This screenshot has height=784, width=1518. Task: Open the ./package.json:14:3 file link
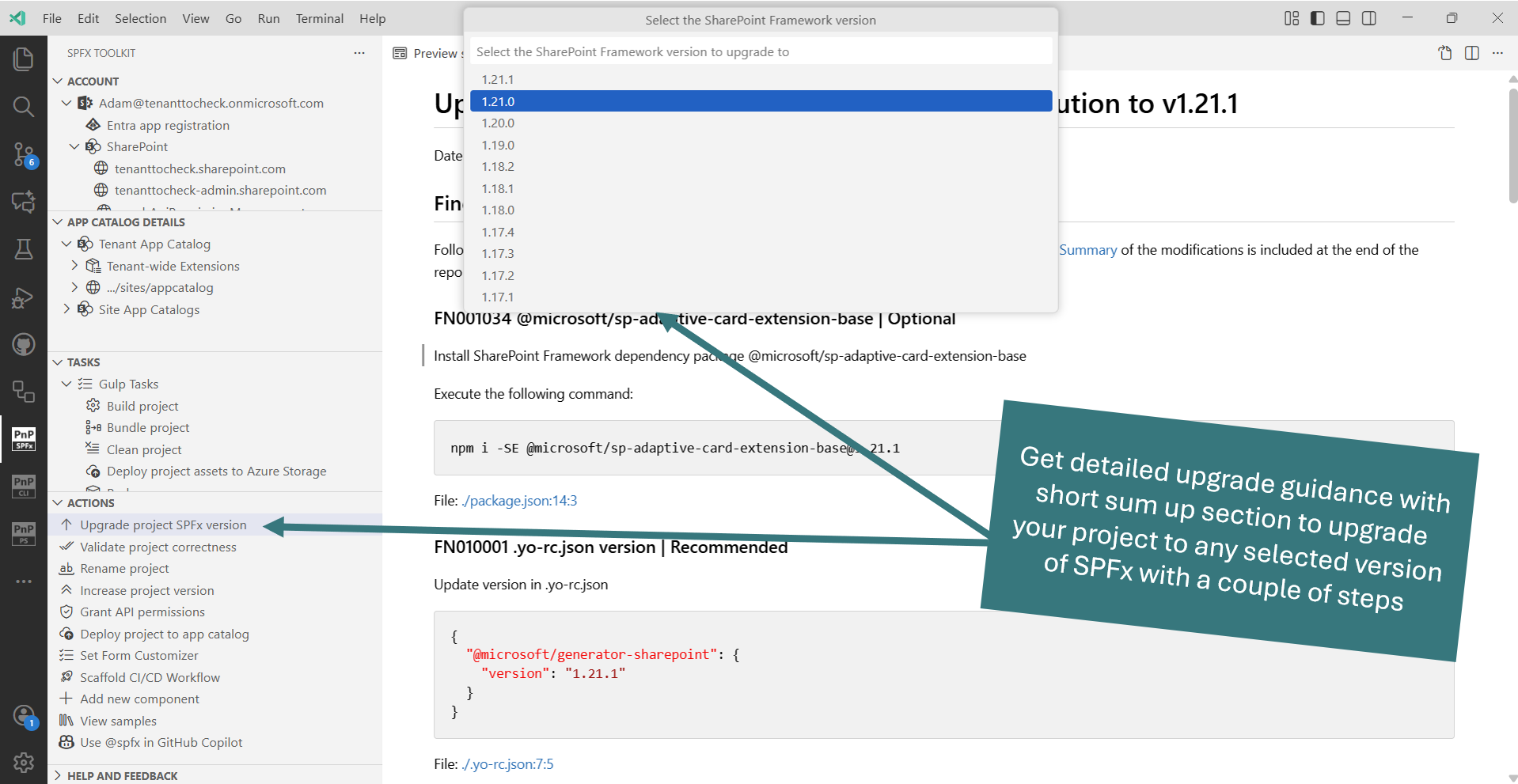point(519,501)
